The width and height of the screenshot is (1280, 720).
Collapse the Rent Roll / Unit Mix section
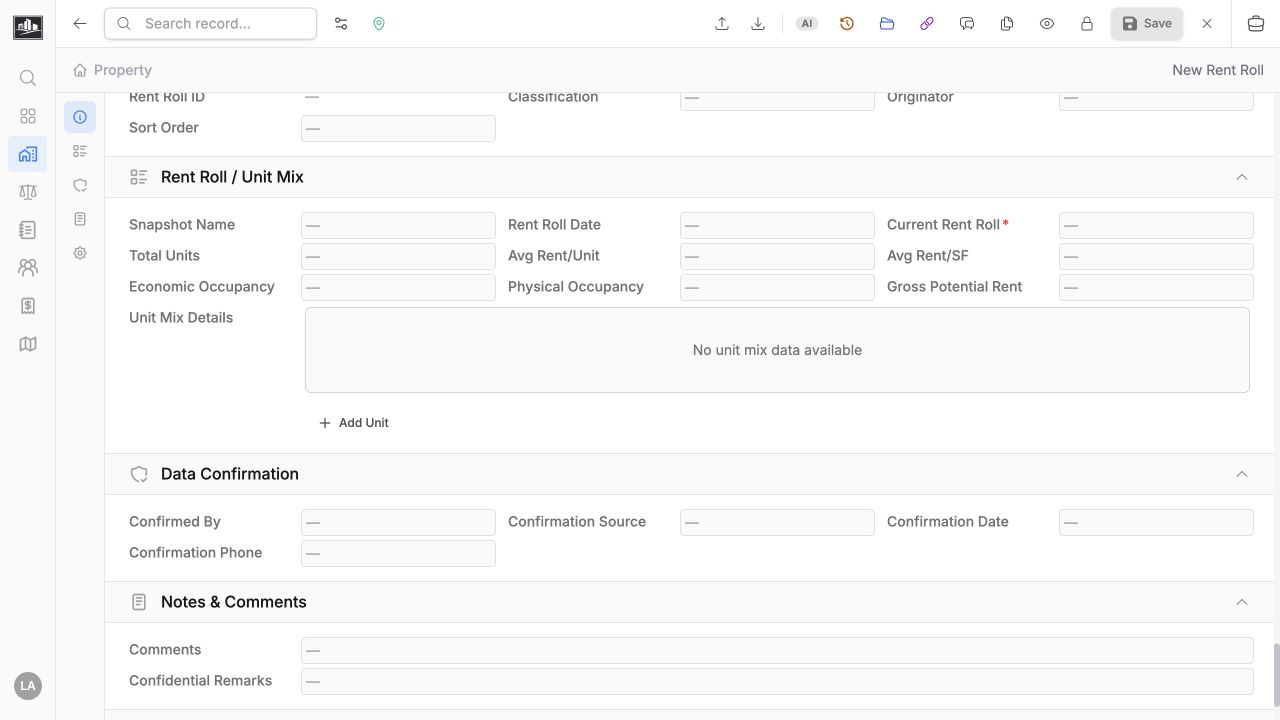coord(1242,177)
